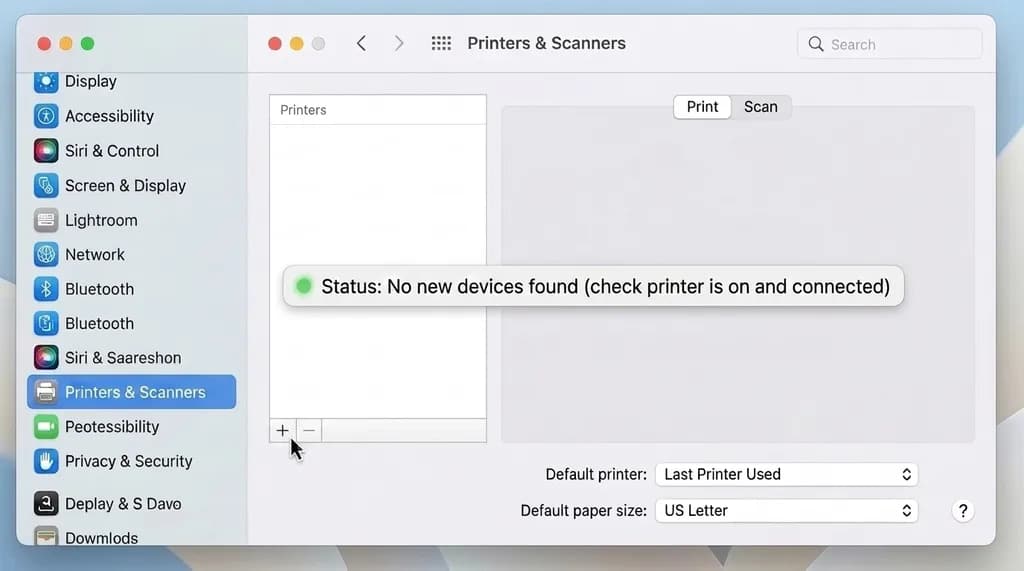Click the Printers list header

(x=377, y=110)
